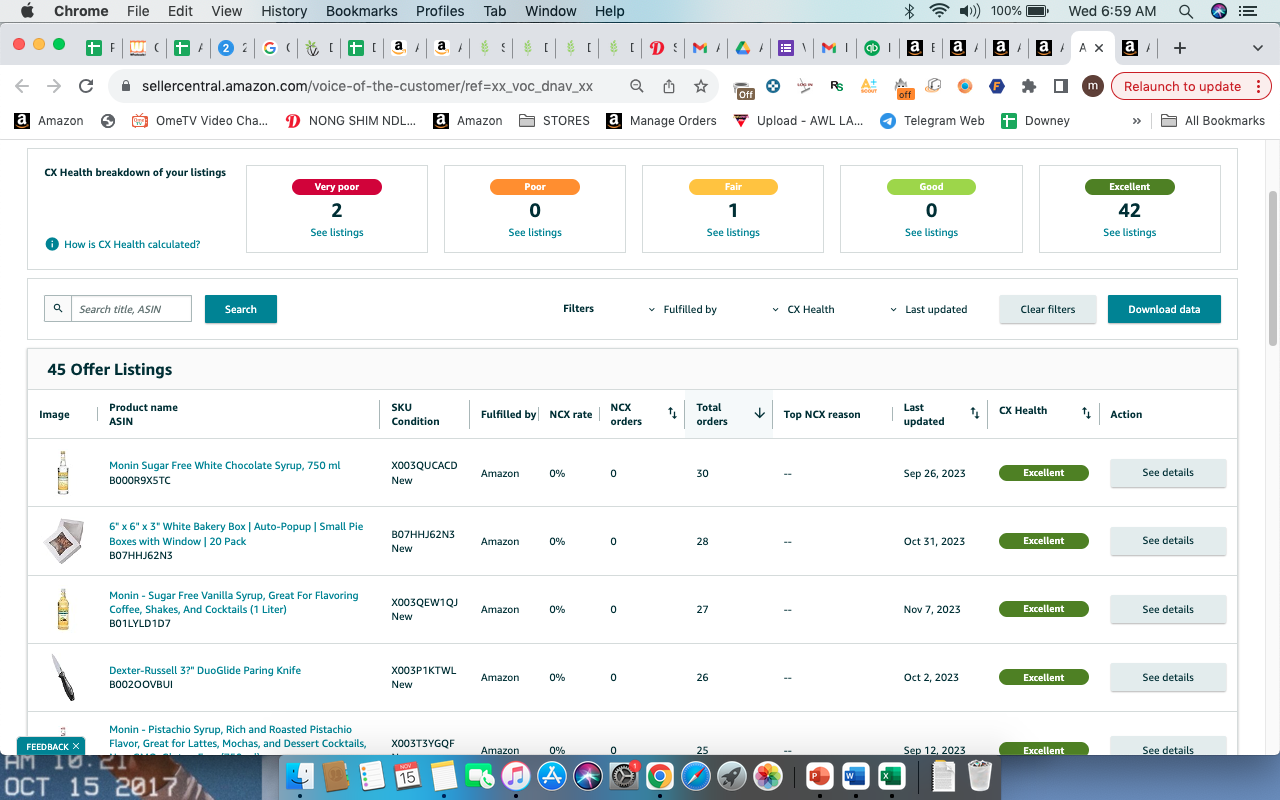Open App Store from the Dock

(551, 775)
